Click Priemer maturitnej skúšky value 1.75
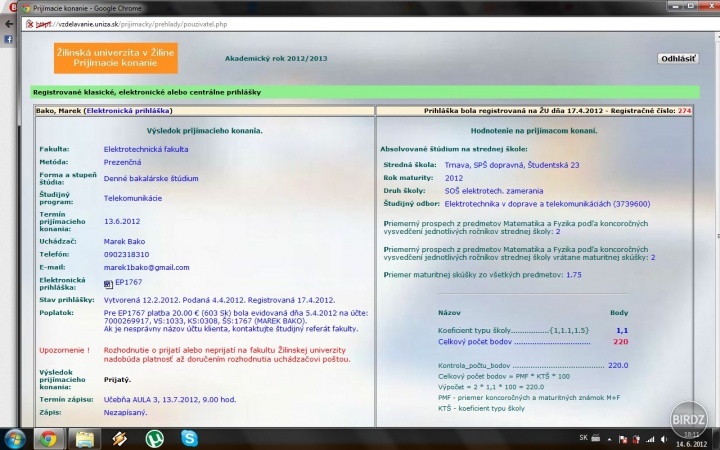 [x=574, y=275]
